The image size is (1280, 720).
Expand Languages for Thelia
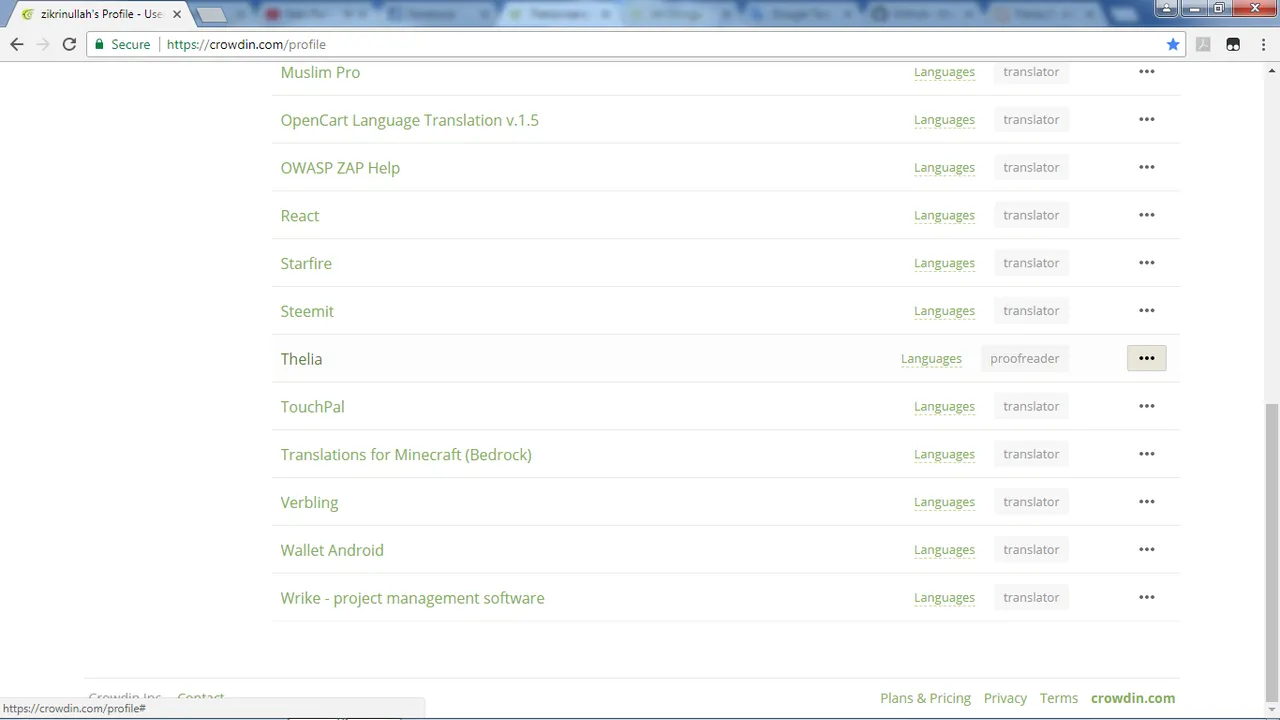pyautogui.click(x=931, y=358)
